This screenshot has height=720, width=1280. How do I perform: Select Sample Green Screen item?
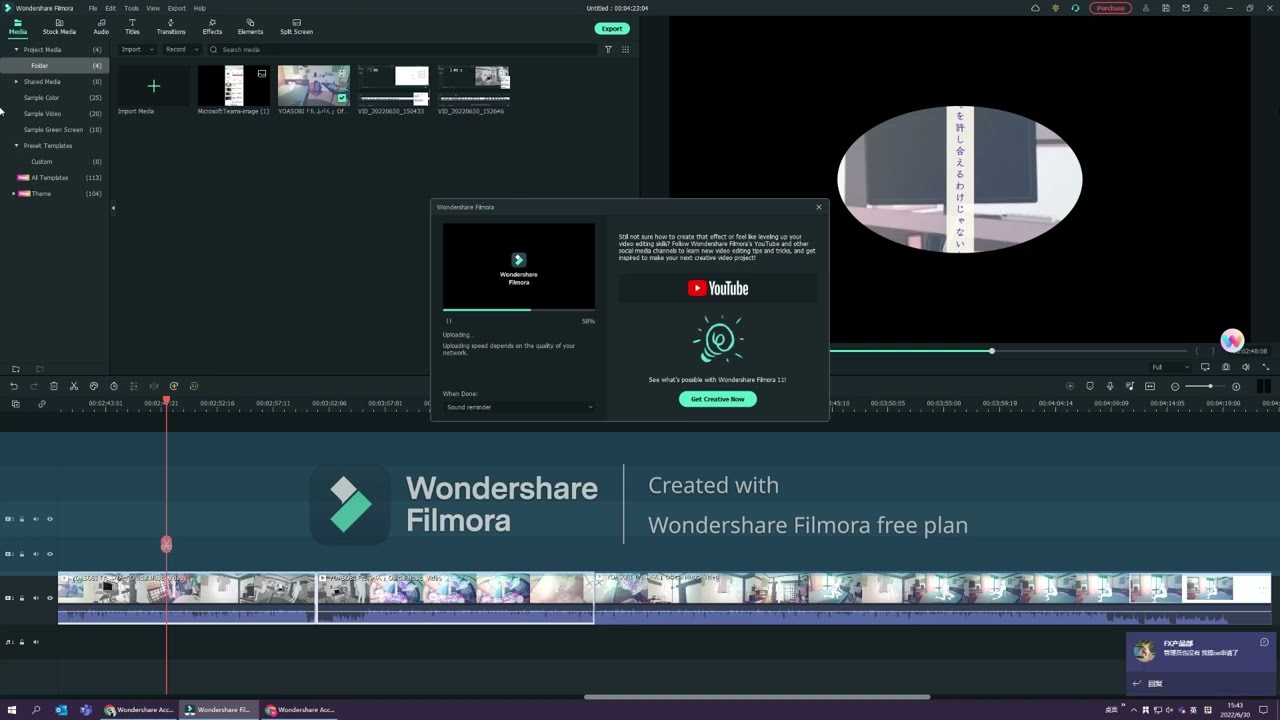click(x=55, y=130)
